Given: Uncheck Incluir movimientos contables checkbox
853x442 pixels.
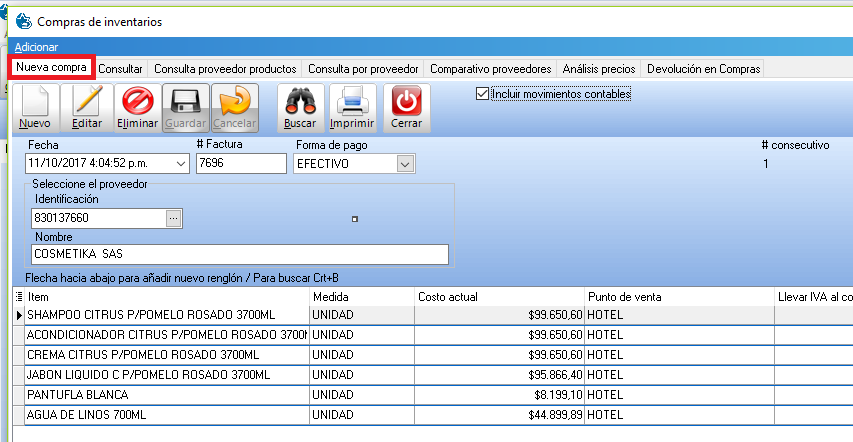Looking at the screenshot, I should (x=484, y=94).
